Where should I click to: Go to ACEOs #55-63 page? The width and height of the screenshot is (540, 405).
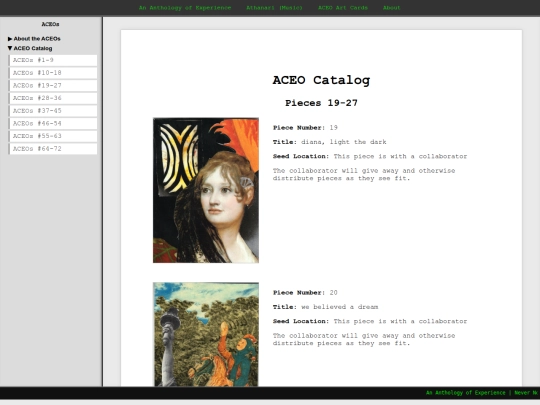[x=53, y=136]
